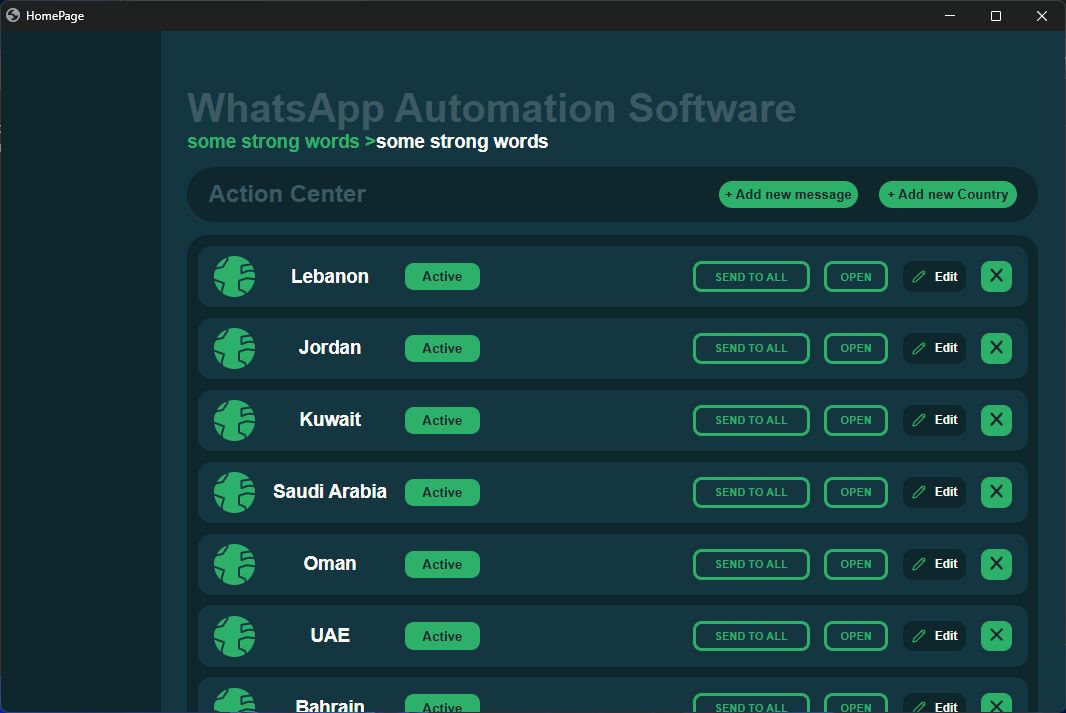
Task: Remove UAE using its X button
Action: tap(996, 636)
